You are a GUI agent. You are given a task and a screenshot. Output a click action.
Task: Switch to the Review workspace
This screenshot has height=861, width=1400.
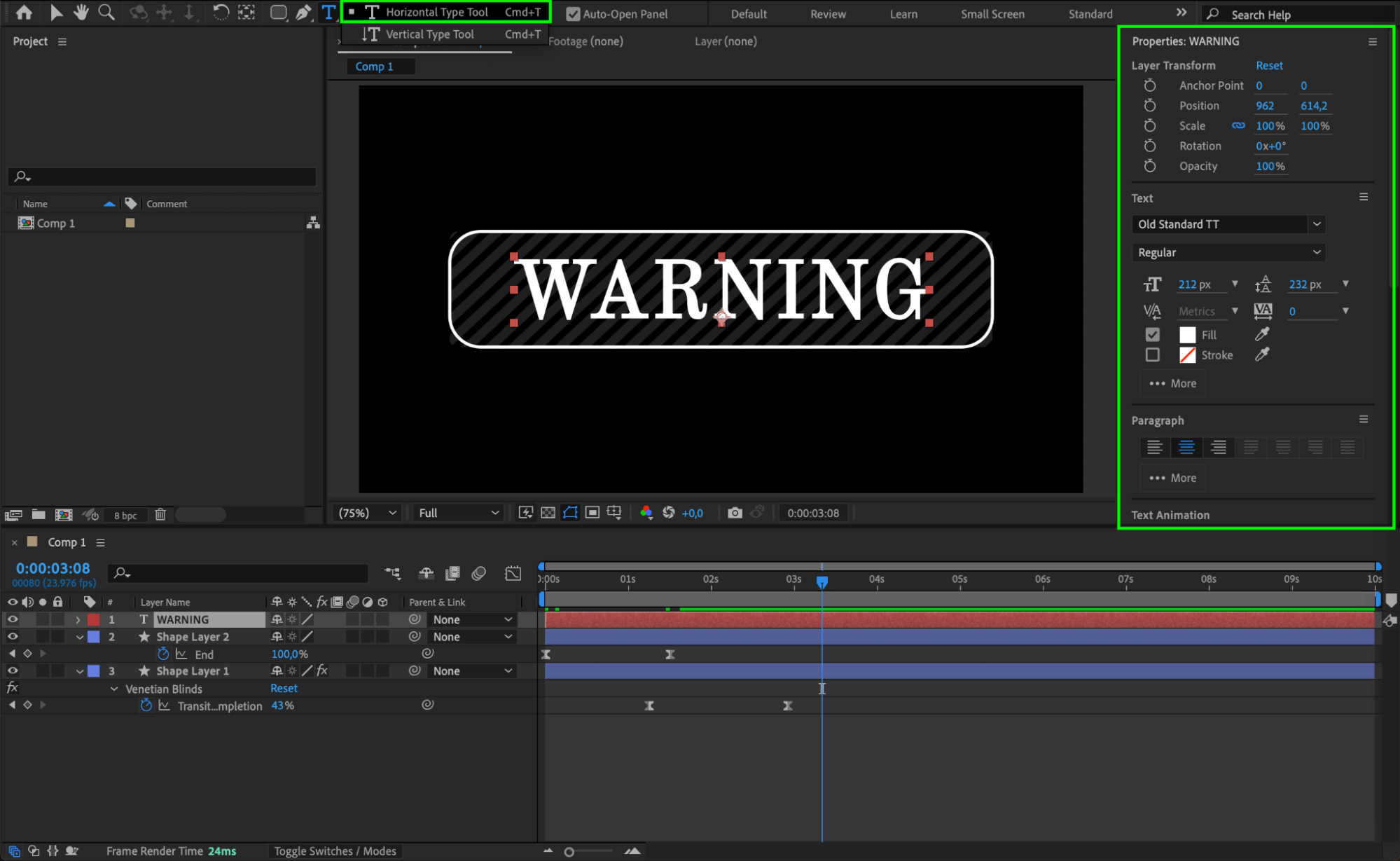tap(828, 14)
